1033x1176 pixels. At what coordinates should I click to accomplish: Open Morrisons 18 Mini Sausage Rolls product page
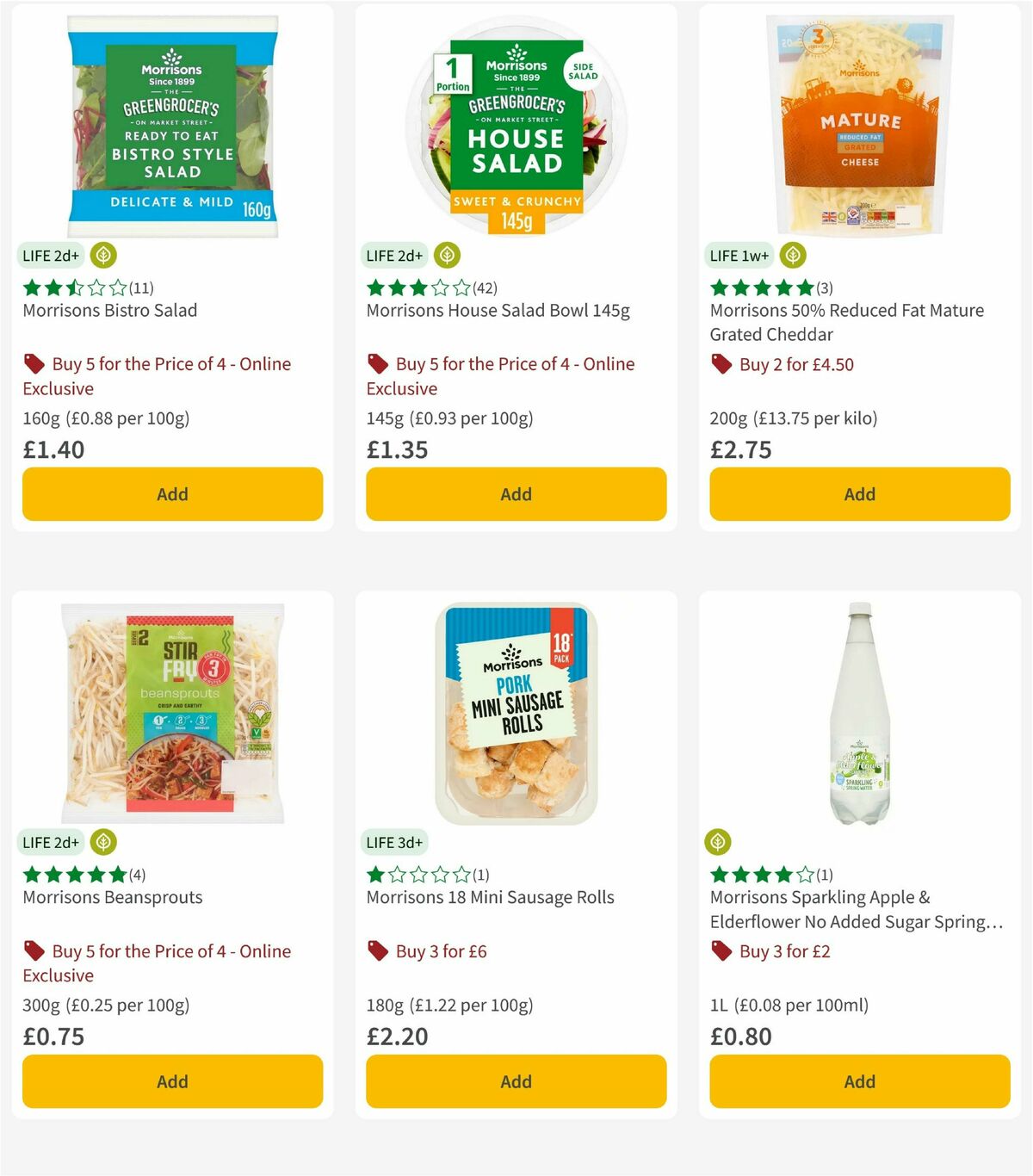point(490,897)
